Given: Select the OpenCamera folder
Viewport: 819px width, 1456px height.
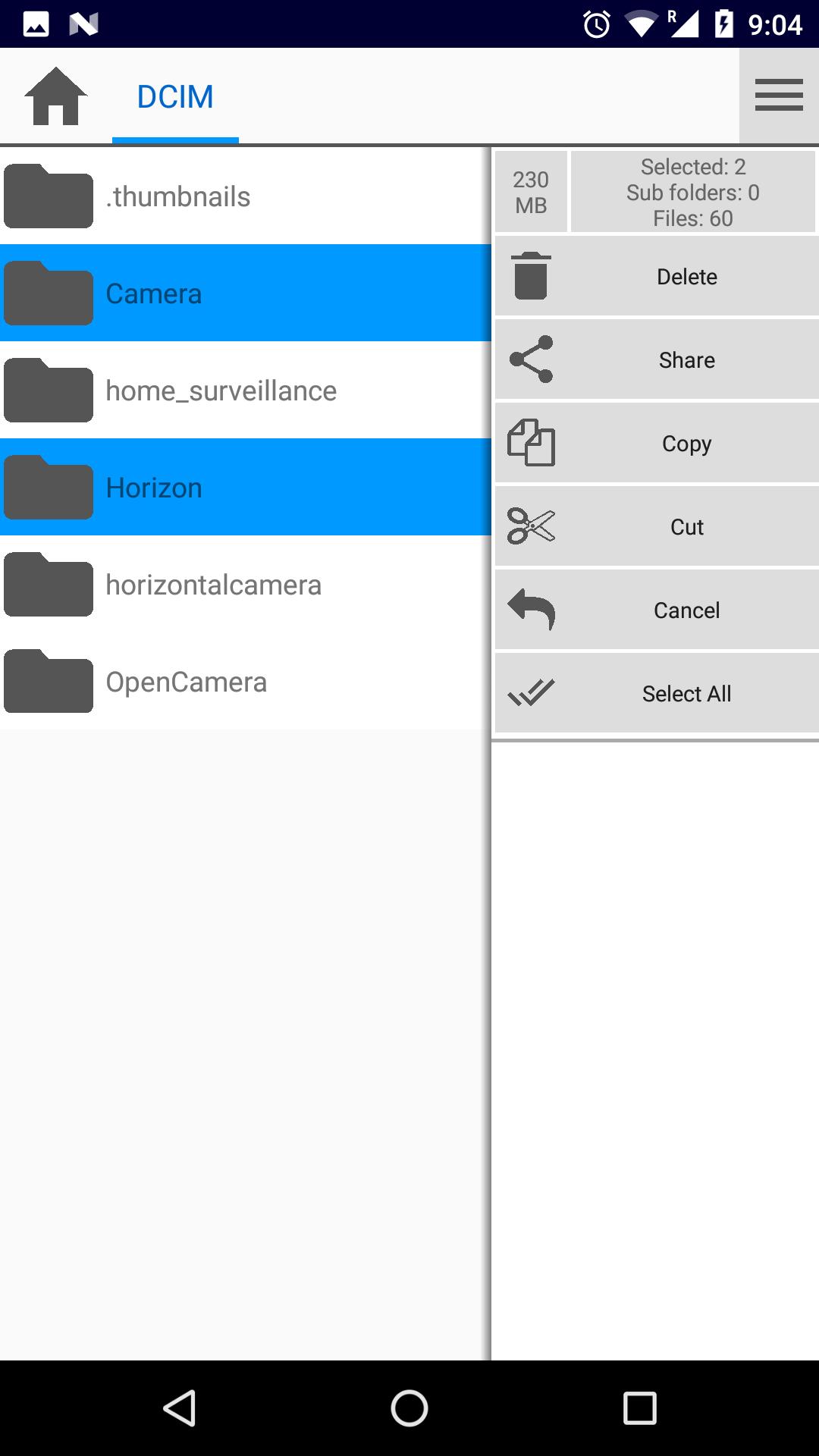Looking at the screenshot, I should coord(244,682).
